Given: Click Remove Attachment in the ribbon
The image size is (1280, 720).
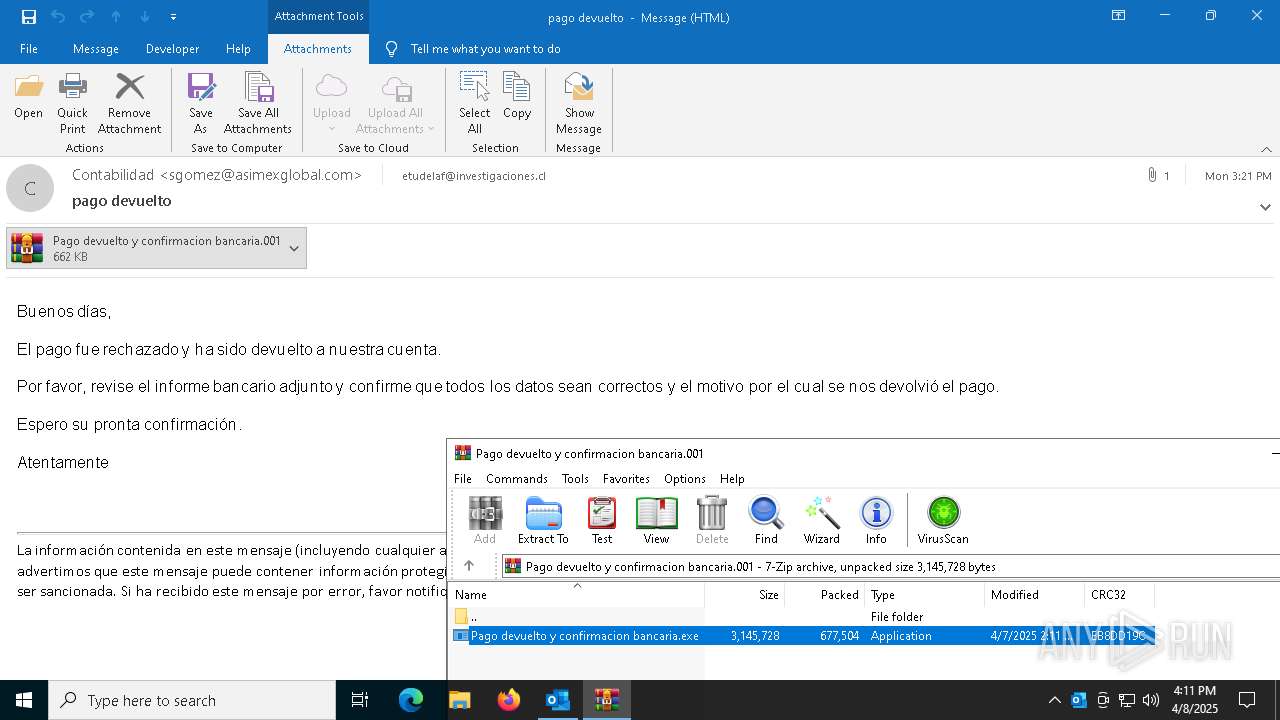Looking at the screenshot, I should click(129, 103).
